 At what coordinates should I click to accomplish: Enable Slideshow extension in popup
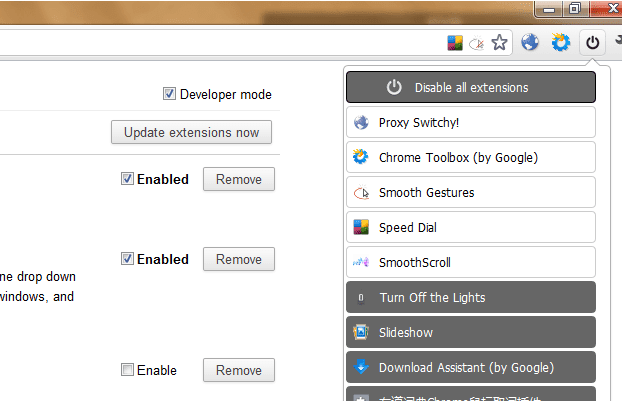click(x=471, y=332)
